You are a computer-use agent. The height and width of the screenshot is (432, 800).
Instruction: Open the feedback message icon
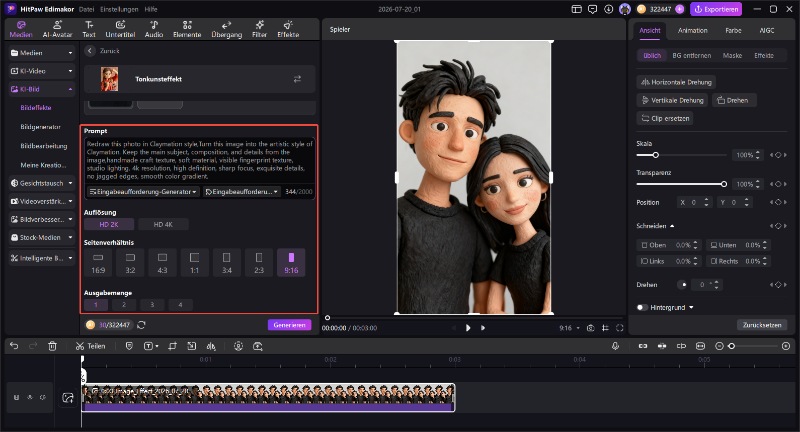click(592, 9)
